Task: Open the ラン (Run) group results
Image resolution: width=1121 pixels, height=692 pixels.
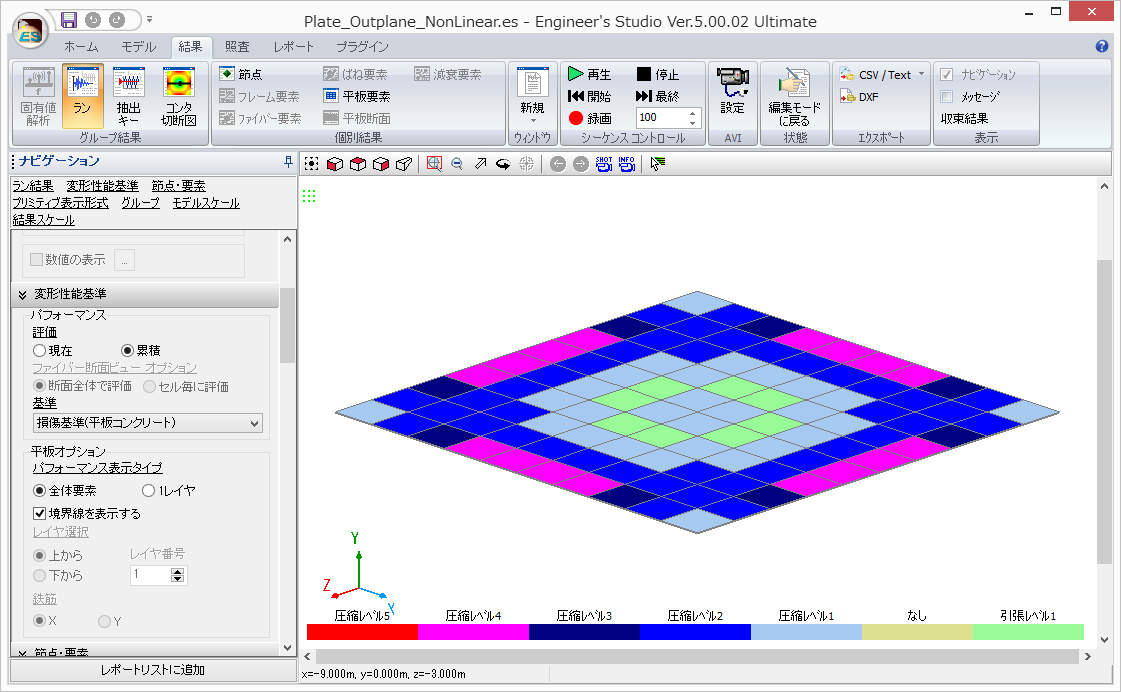Action: click(x=82, y=97)
